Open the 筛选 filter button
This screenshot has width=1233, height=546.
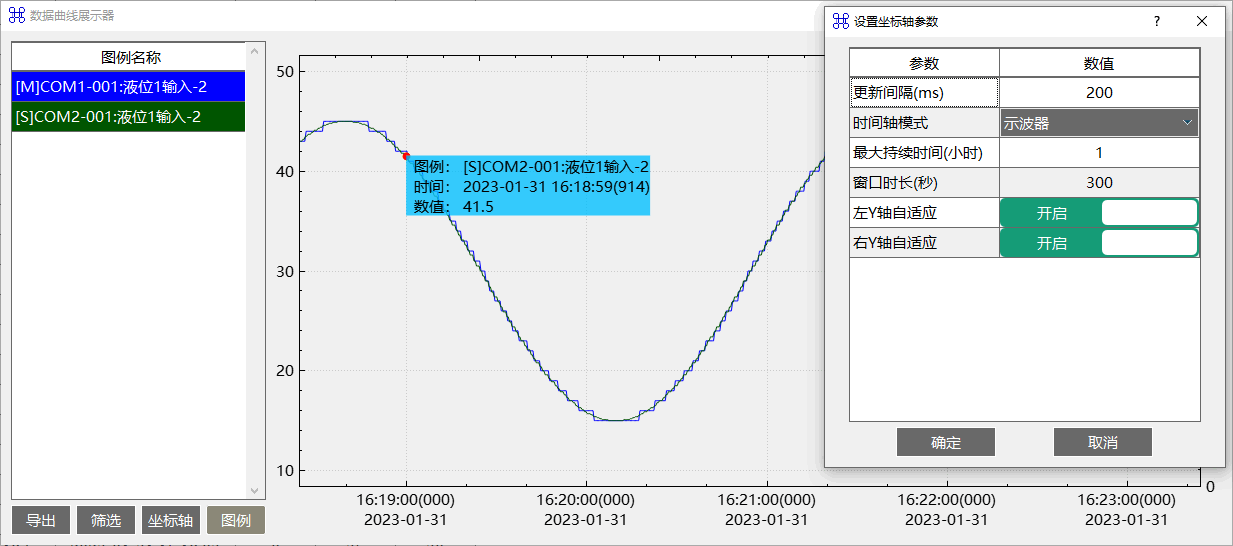[106, 520]
